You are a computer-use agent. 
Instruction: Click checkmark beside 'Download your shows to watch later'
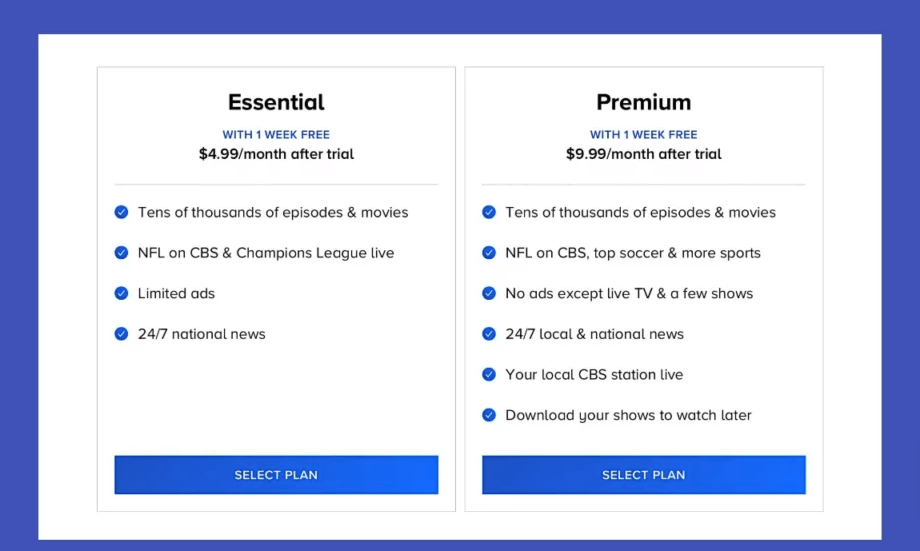[489, 415]
